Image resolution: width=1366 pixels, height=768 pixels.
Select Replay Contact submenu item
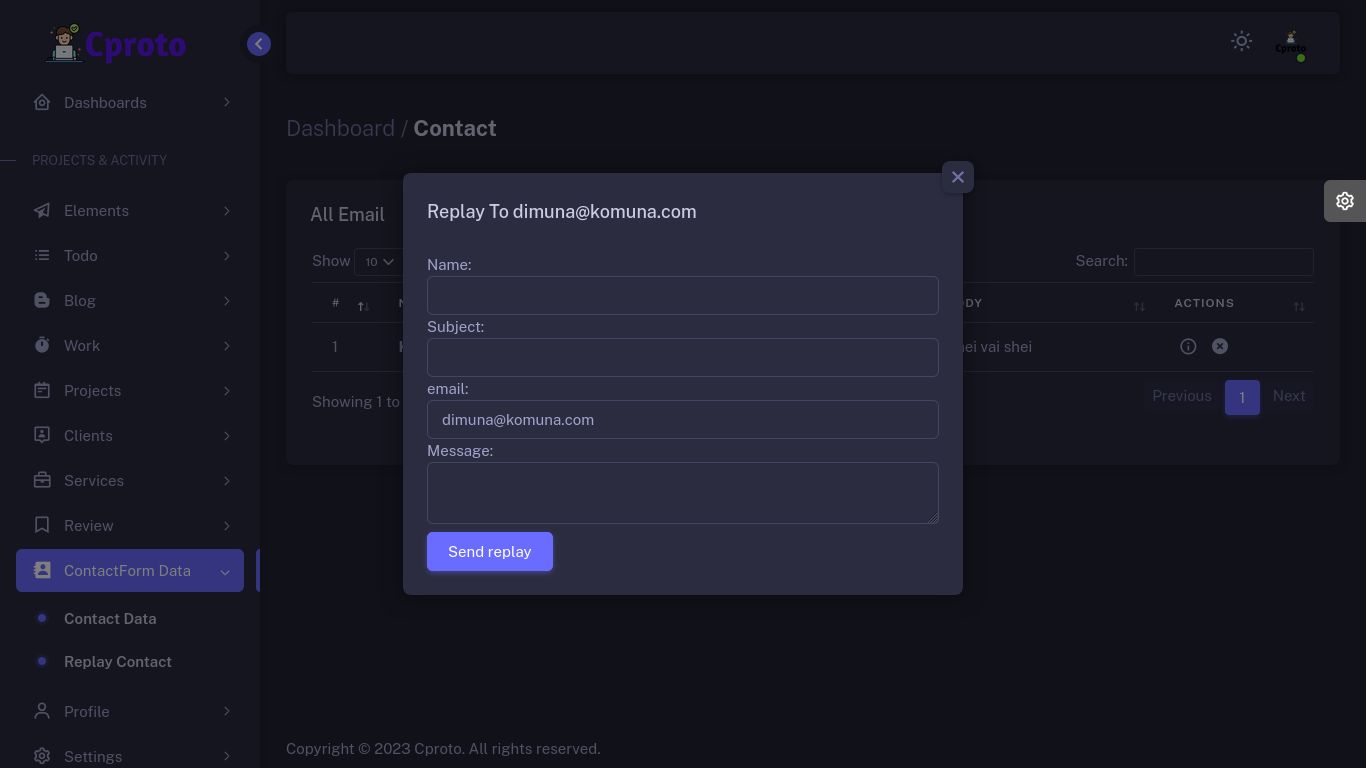pyautogui.click(x=118, y=662)
